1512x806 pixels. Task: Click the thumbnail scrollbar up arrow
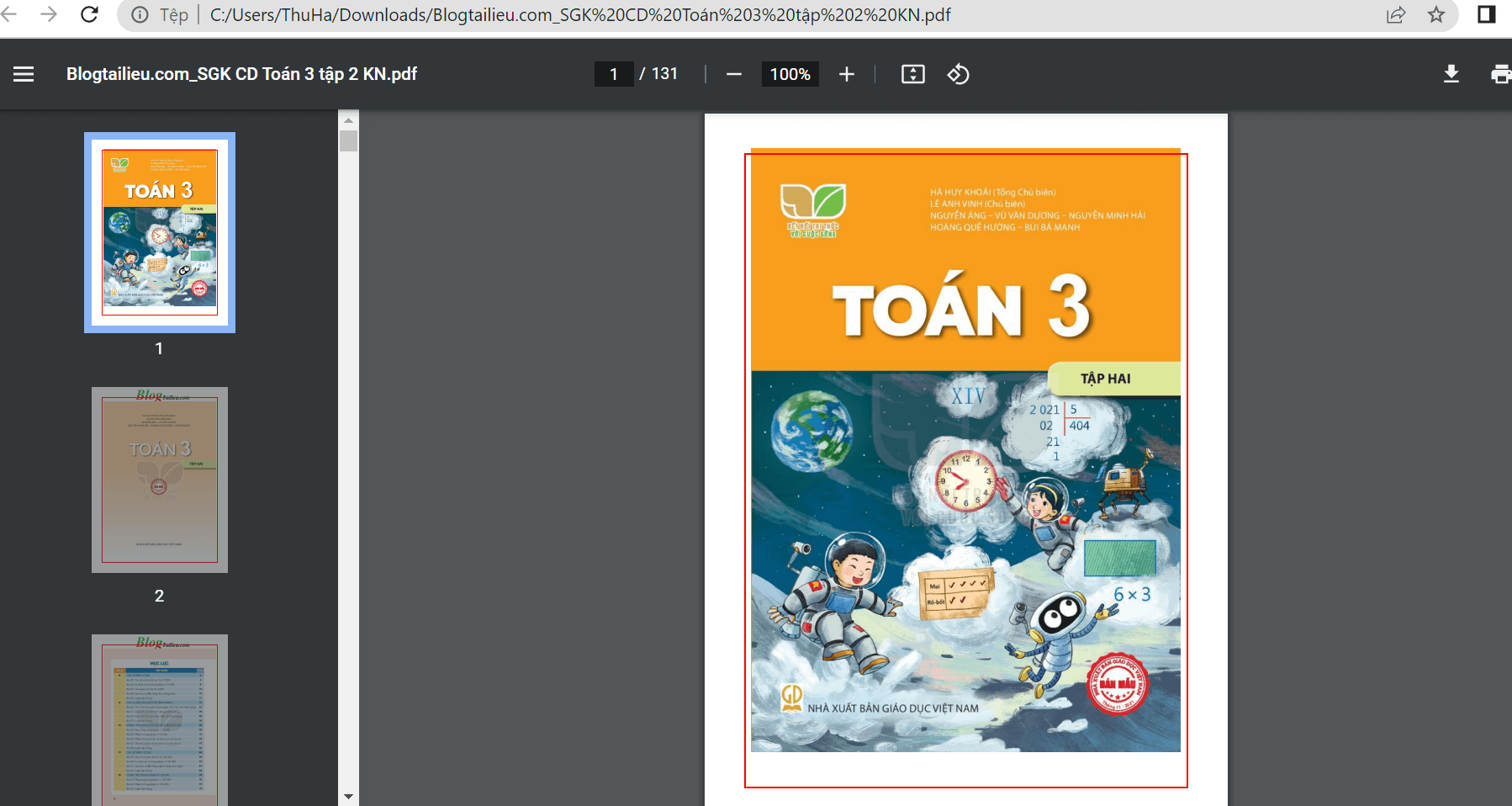tap(348, 119)
